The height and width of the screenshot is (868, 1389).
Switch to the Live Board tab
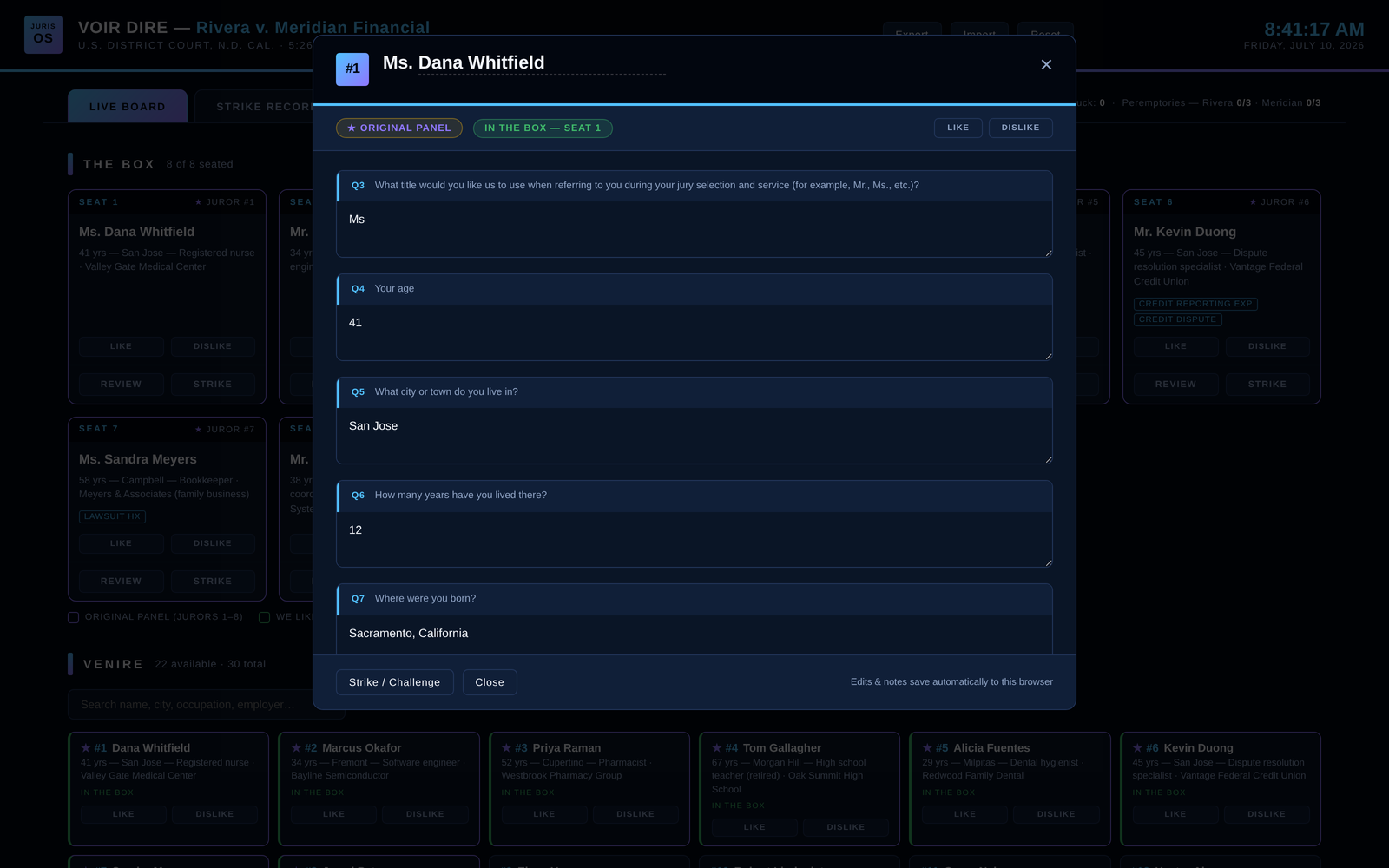click(128, 106)
